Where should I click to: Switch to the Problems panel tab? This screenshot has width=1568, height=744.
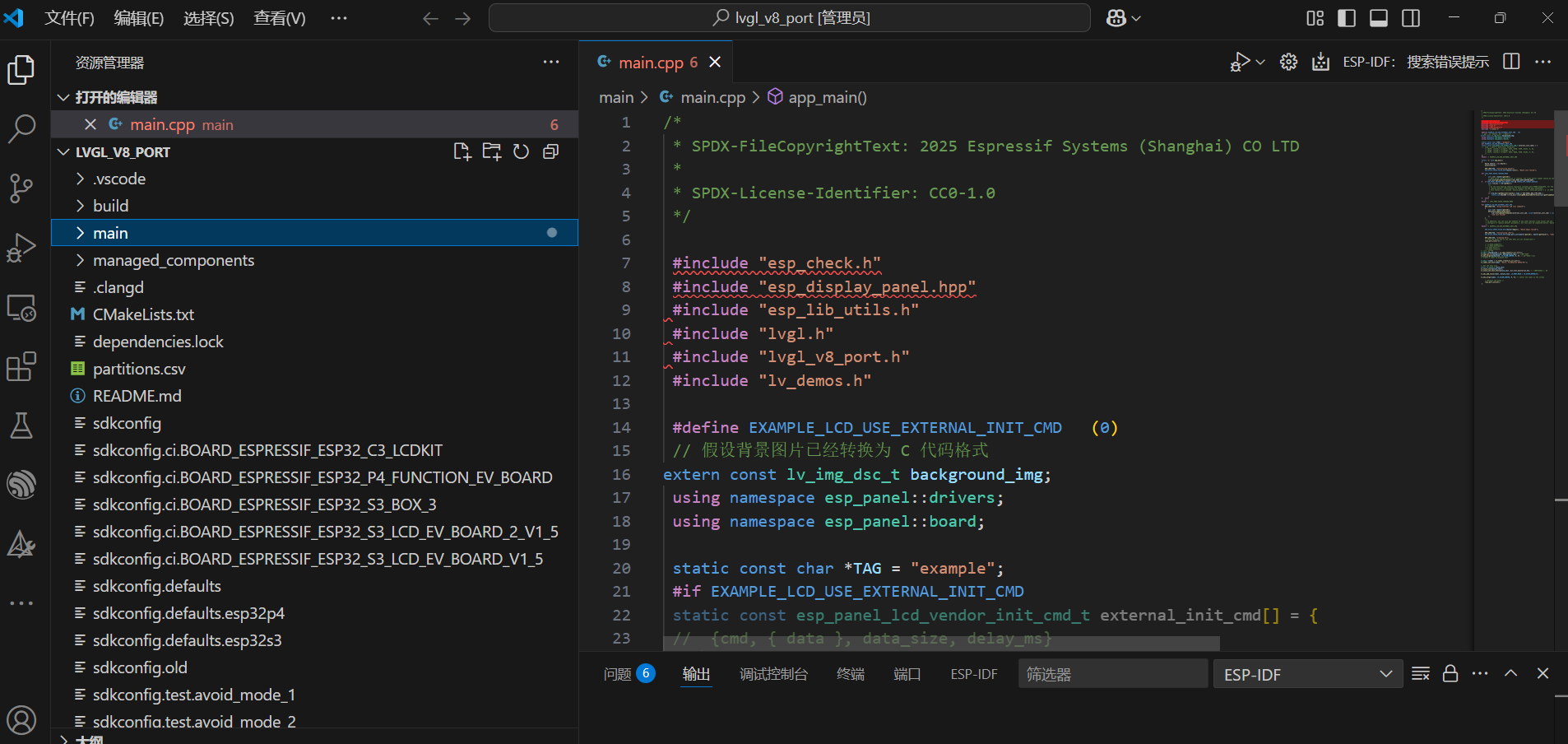point(629,674)
